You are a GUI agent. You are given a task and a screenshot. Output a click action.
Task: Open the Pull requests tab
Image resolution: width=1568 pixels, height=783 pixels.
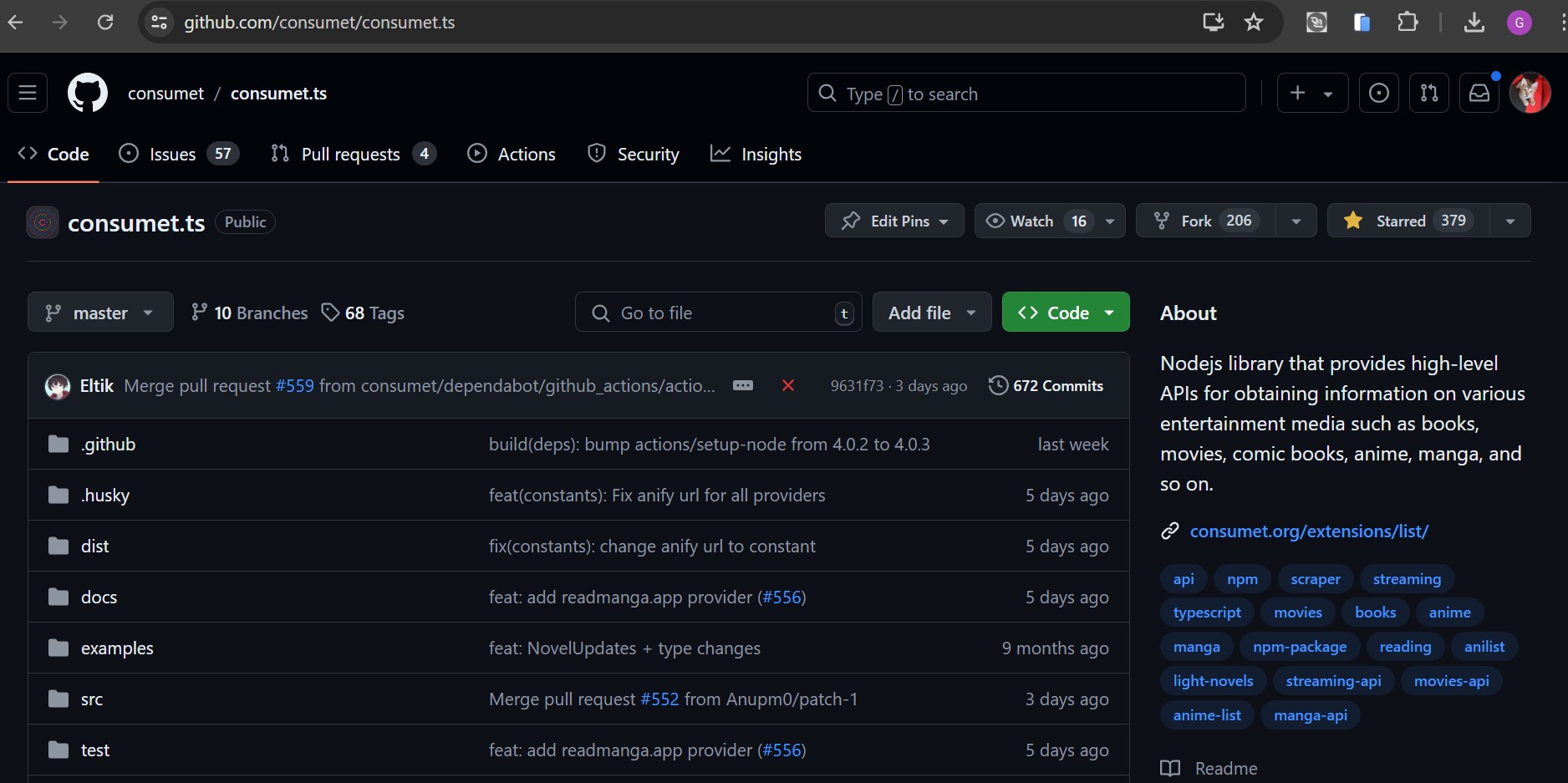(354, 155)
